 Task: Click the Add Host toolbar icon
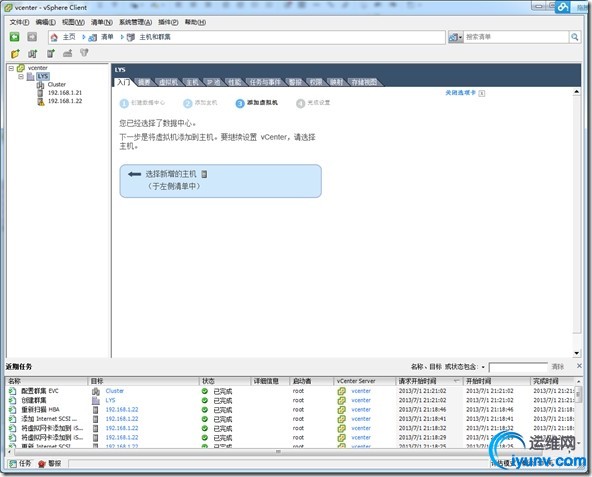pos(51,53)
